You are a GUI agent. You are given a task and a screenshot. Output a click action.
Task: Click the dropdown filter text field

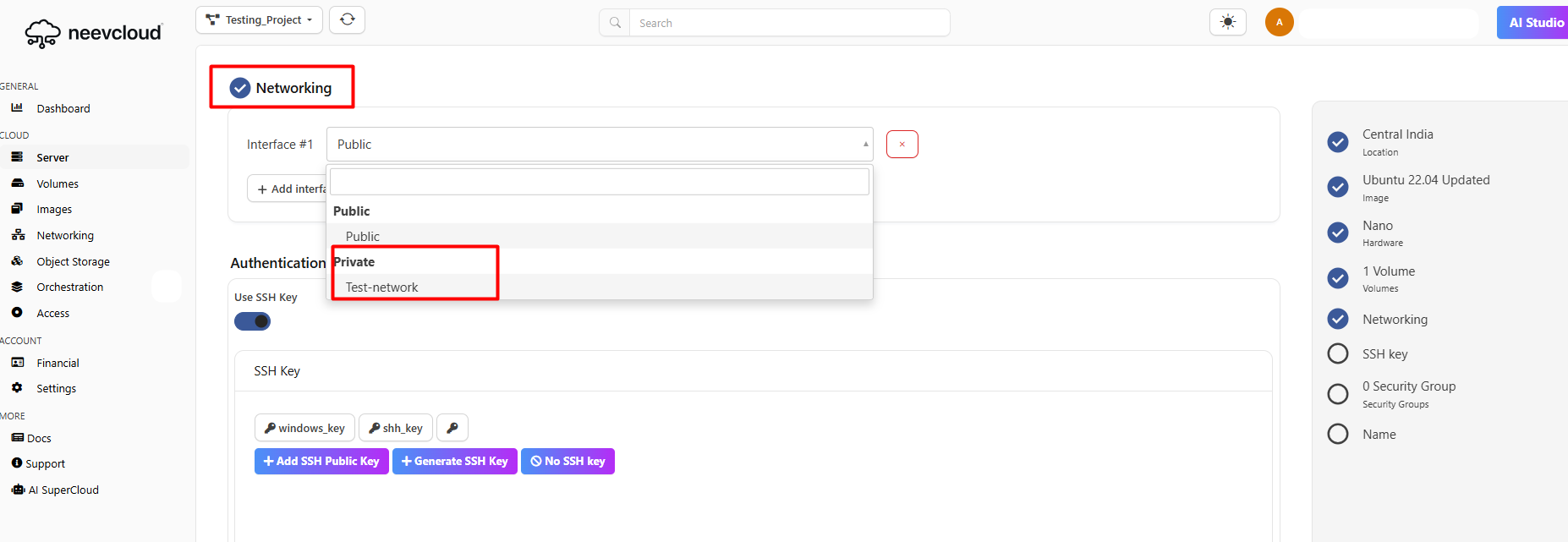(x=599, y=182)
